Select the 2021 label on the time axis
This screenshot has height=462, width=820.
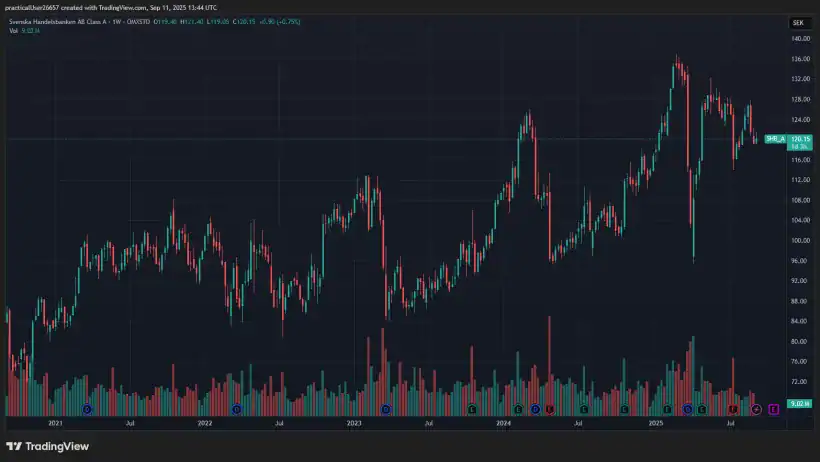[x=55, y=423]
